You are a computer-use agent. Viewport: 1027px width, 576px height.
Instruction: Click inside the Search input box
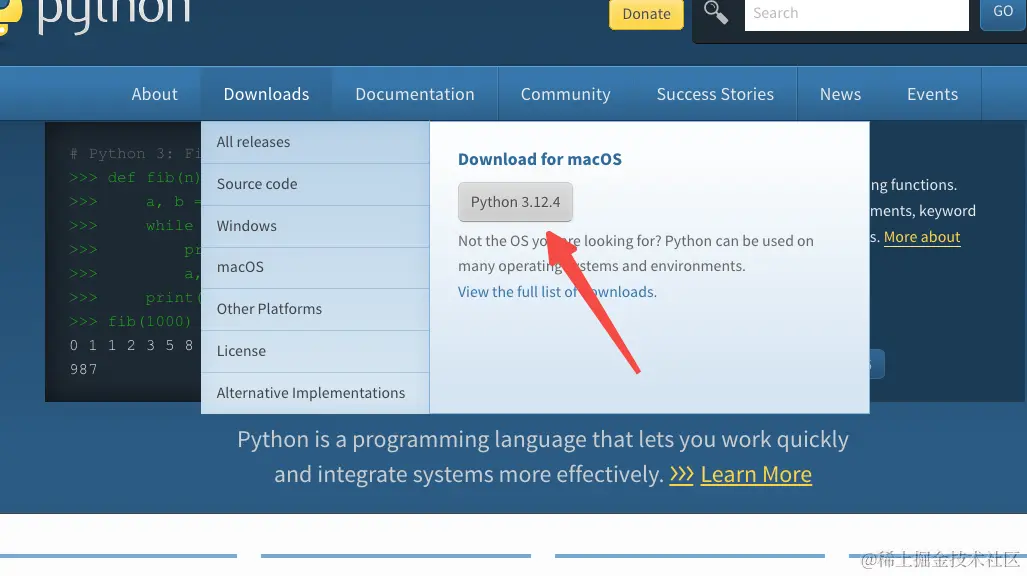click(855, 13)
